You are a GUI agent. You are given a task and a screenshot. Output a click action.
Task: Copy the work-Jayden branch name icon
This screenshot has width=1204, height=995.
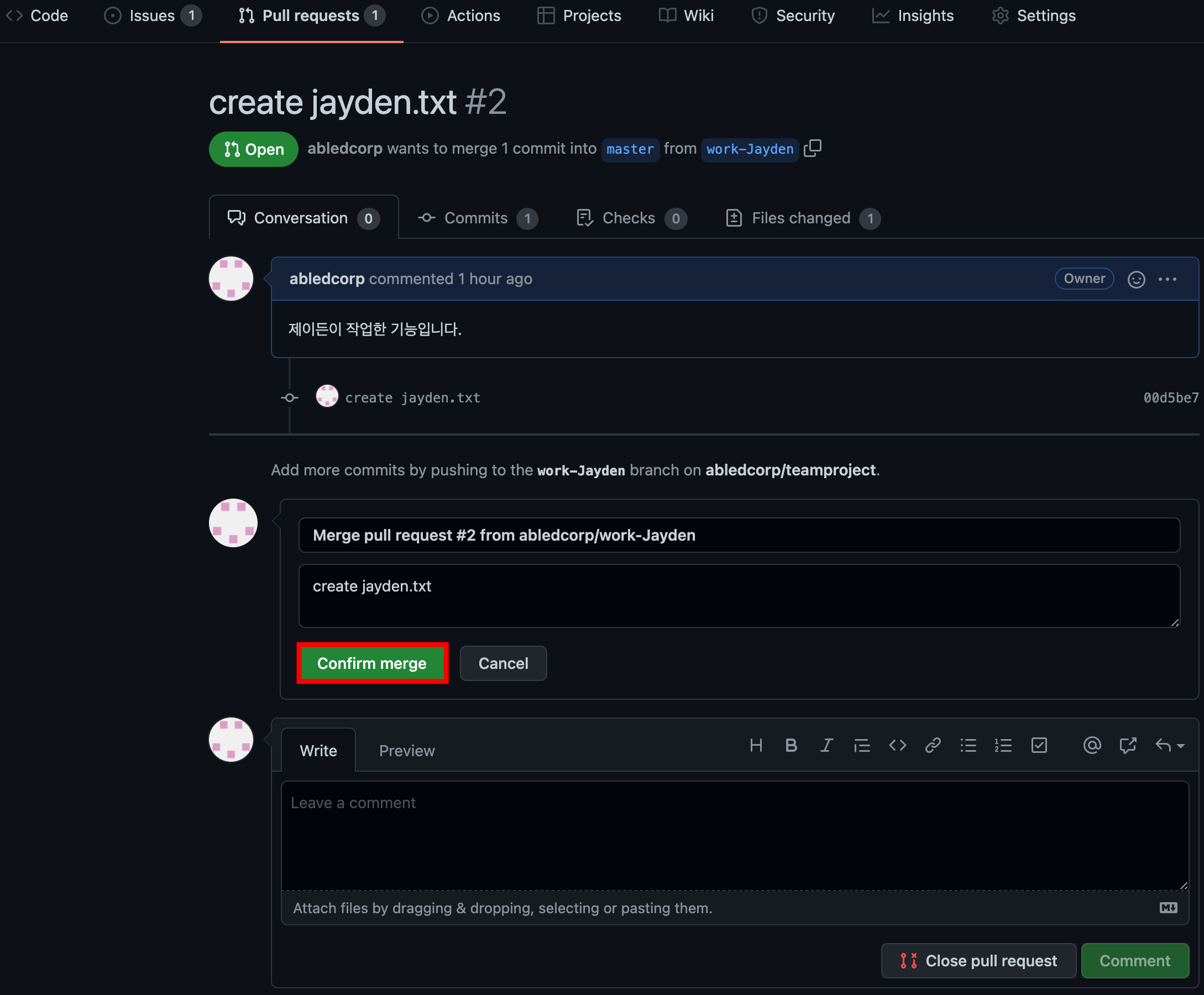pyautogui.click(x=813, y=149)
